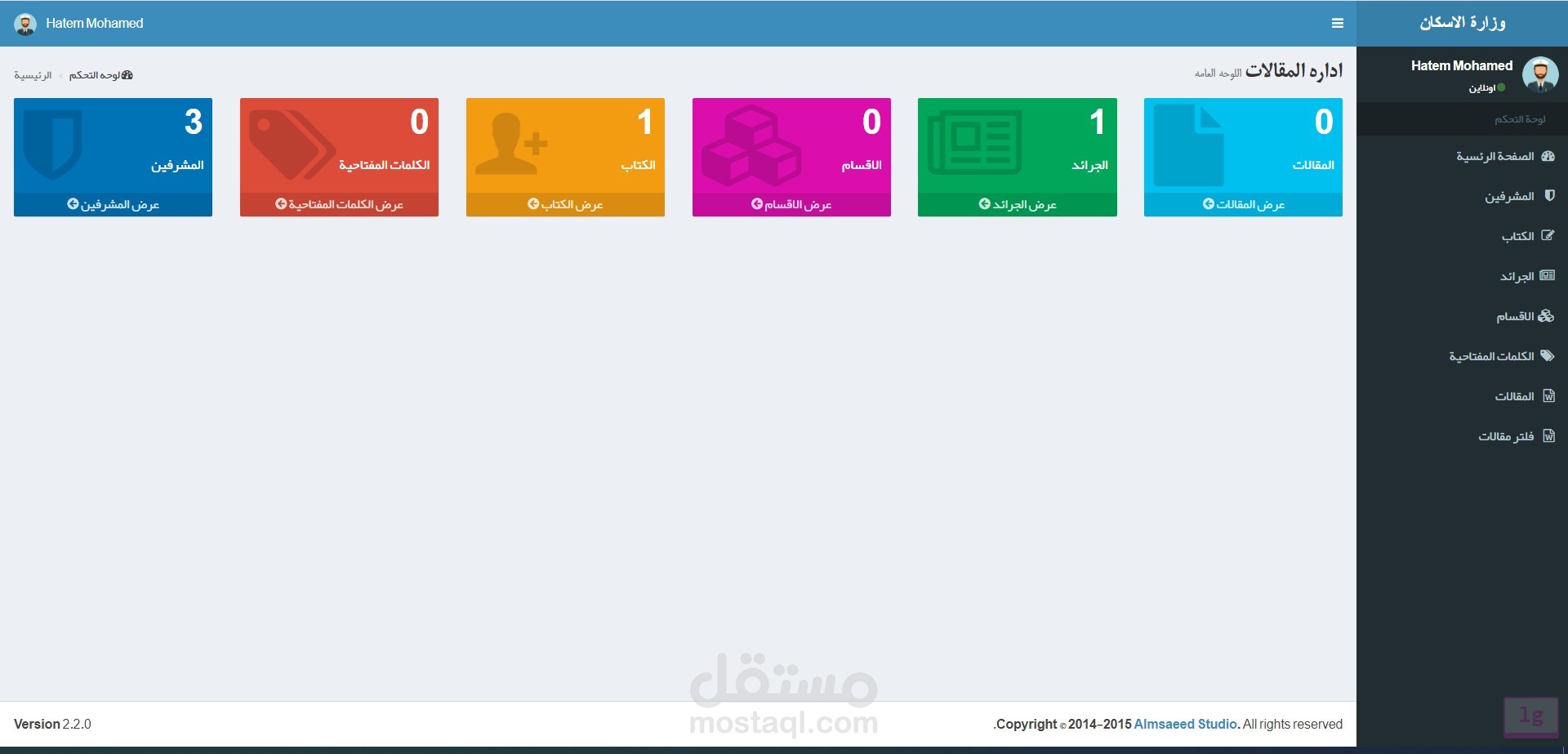Screen dimensions: 1568x754
Task: Click the large tags icon on الكلمات المفتاحية card
Action: (x=292, y=145)
